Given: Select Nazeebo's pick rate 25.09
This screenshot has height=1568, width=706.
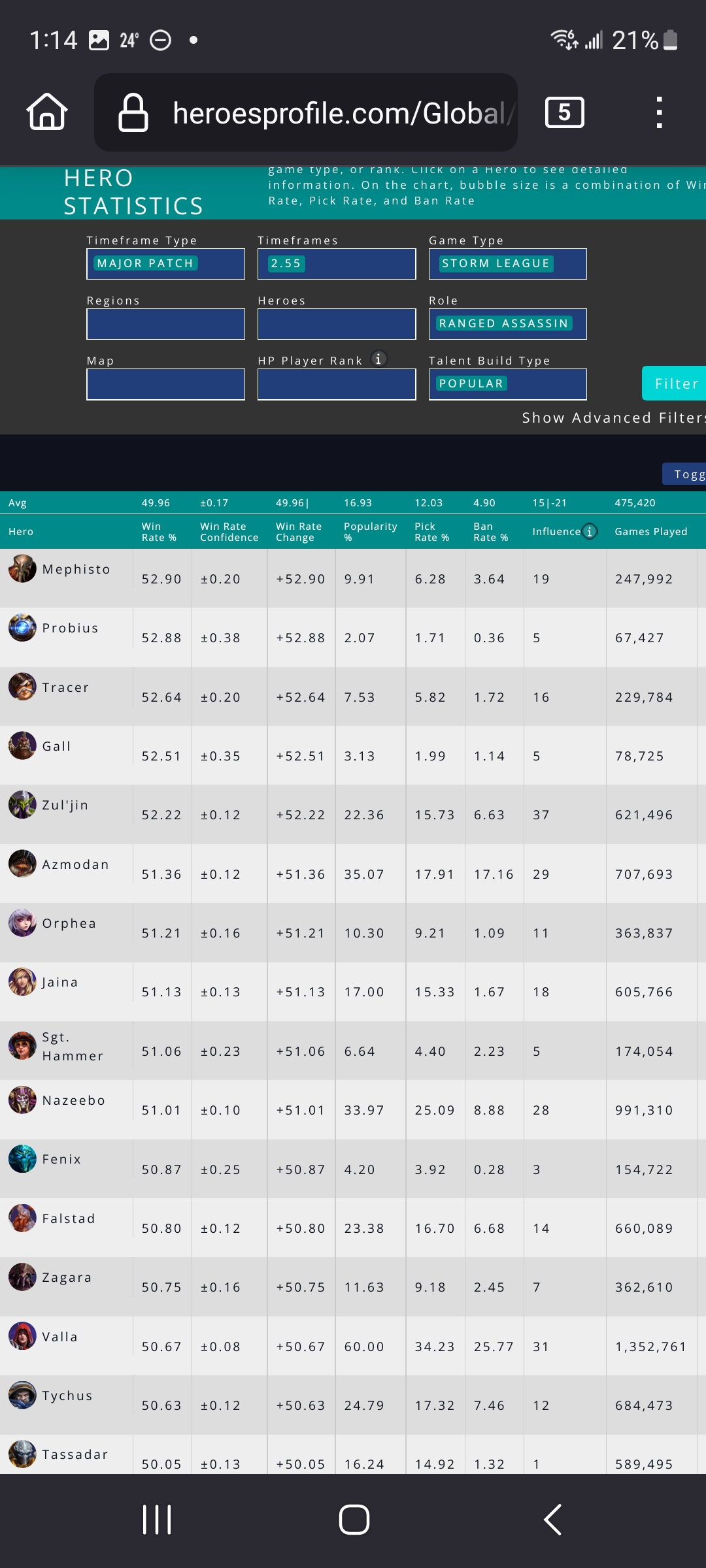Looking at the screenshot, I should coord(434,1110).
